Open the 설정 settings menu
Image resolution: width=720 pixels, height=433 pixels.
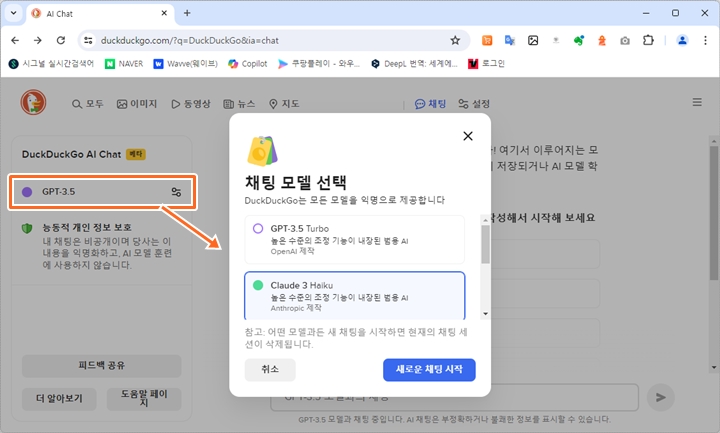point(474,104)
